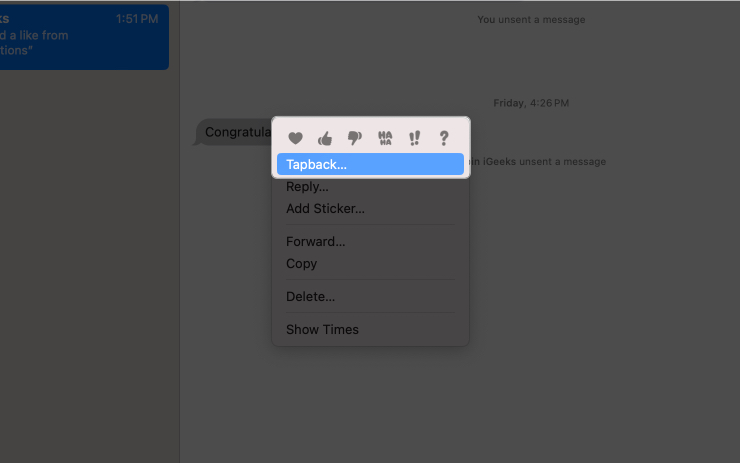This screenshot has height=463, width=740.
Task: Select Show Times menu item
Action: point(370,329)
